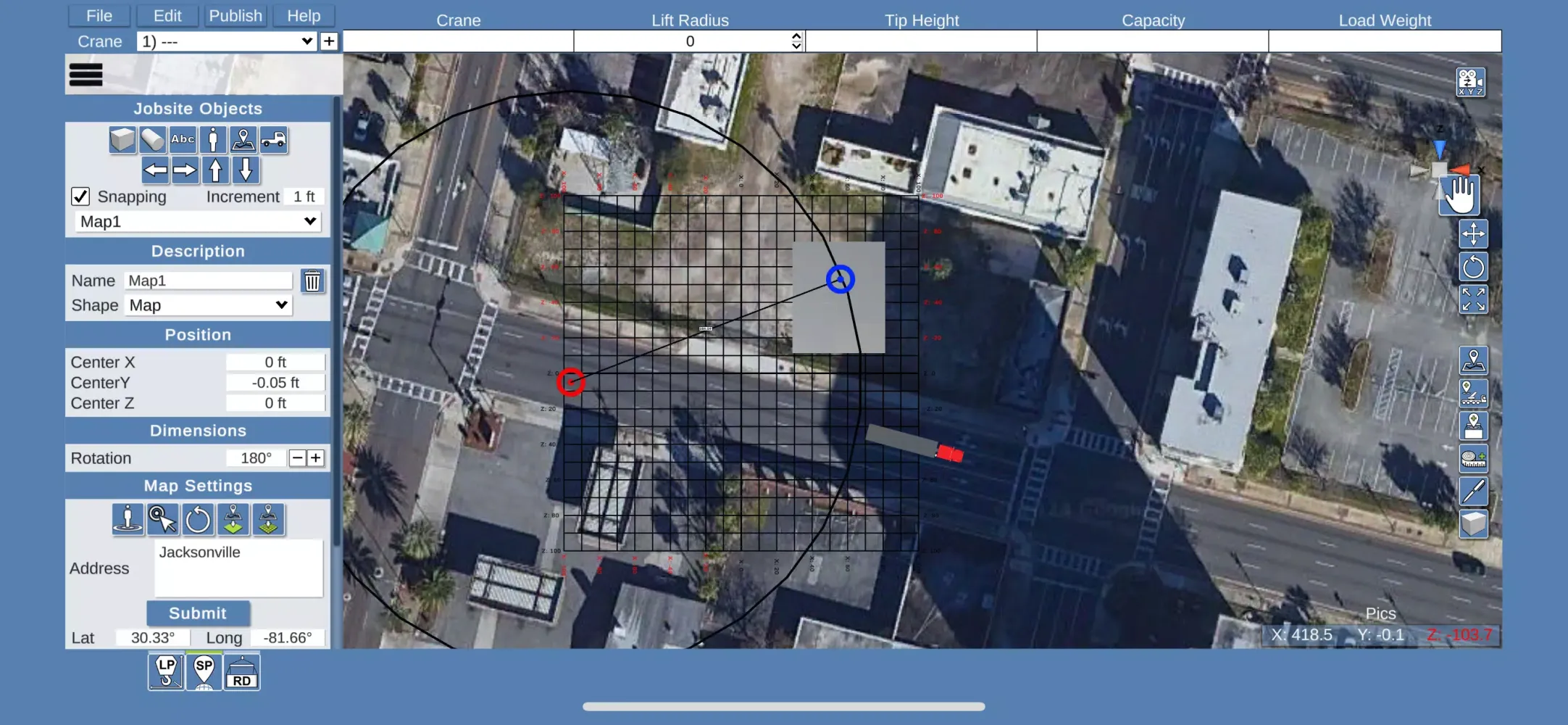
Task: Add a truck vehicle object
Action: (x=274, y=139)
